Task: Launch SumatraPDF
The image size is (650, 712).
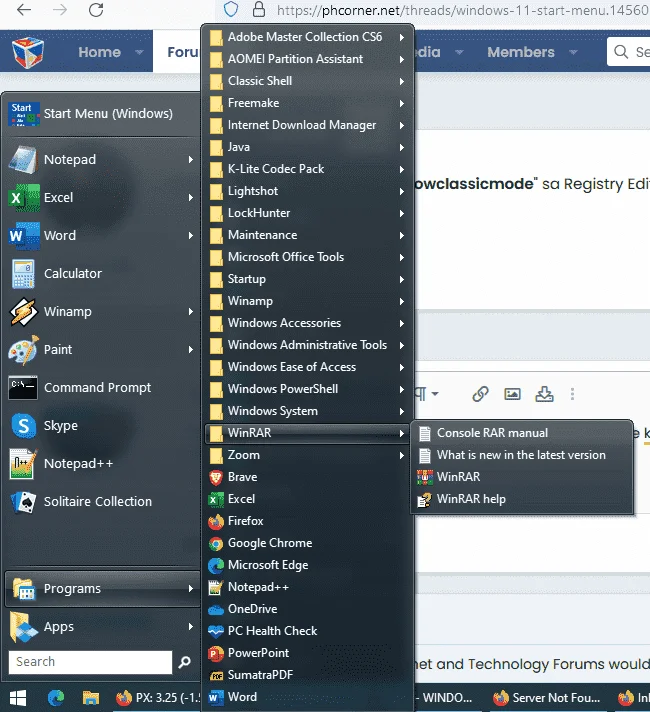Action: pyautogui.click(x=308, y=675)
